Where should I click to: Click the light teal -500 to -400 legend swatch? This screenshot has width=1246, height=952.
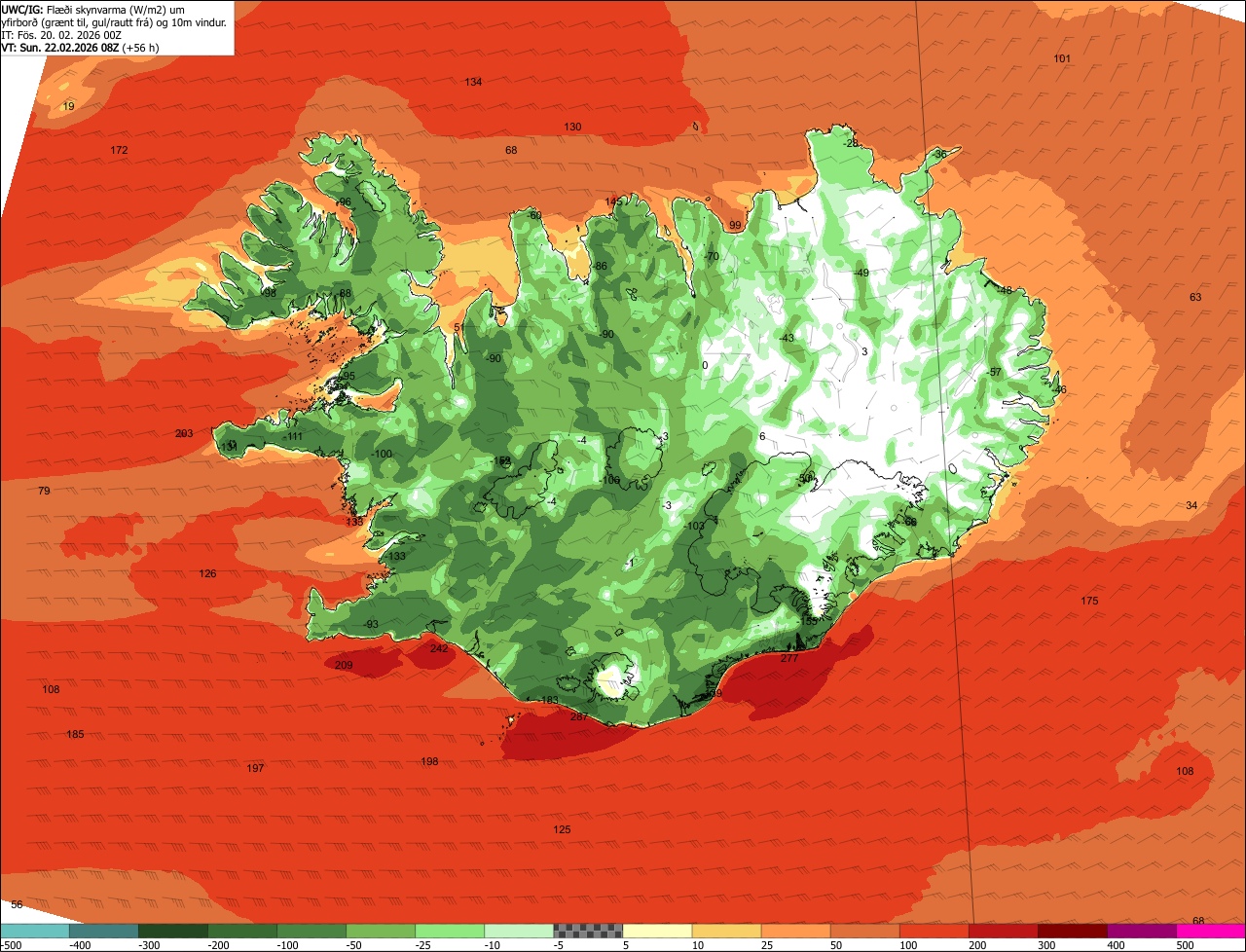34,931
